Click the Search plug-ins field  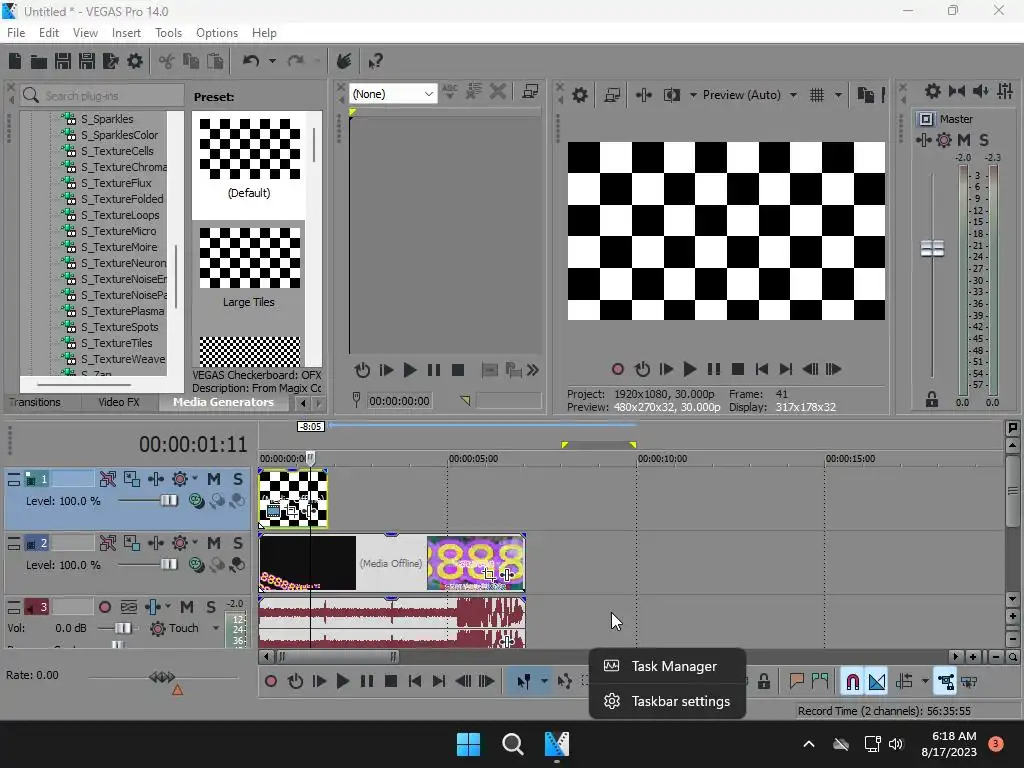point(102,96)
